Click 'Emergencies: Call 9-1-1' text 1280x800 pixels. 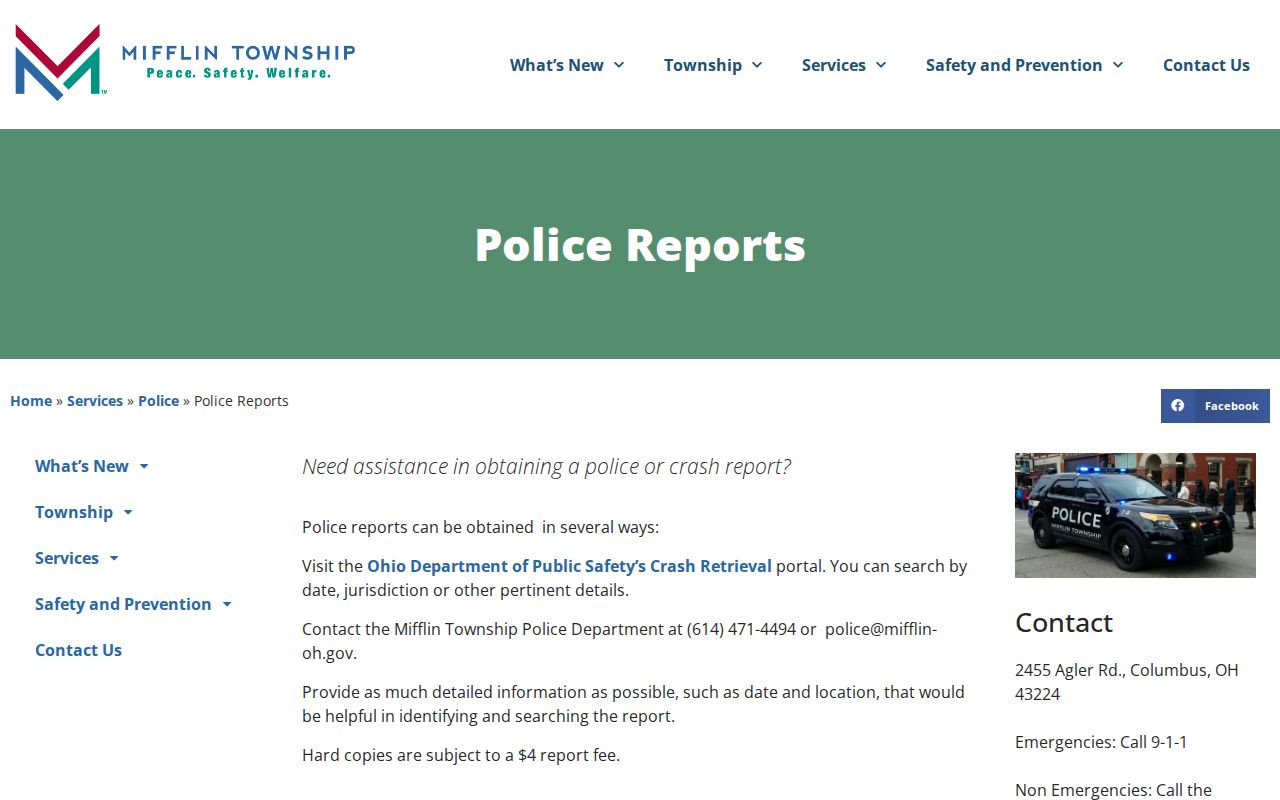[1101, 742]
